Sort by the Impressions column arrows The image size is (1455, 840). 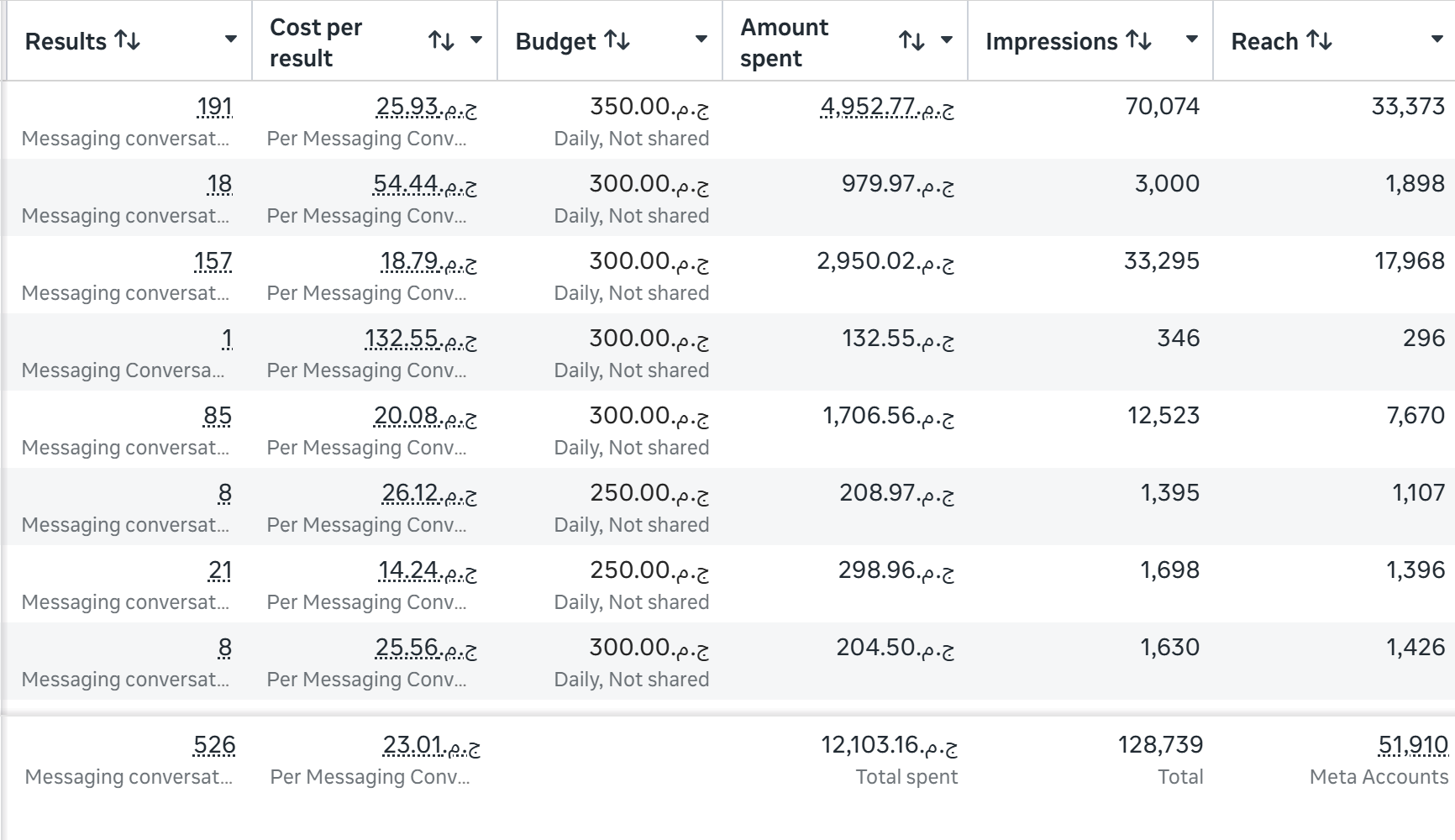[x=1138, y=40]
